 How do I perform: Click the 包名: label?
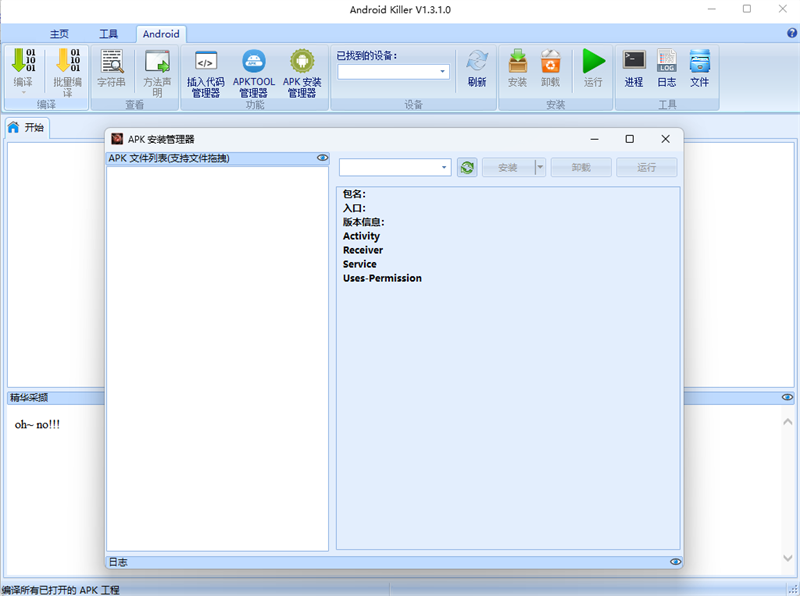tap(354, 194)
